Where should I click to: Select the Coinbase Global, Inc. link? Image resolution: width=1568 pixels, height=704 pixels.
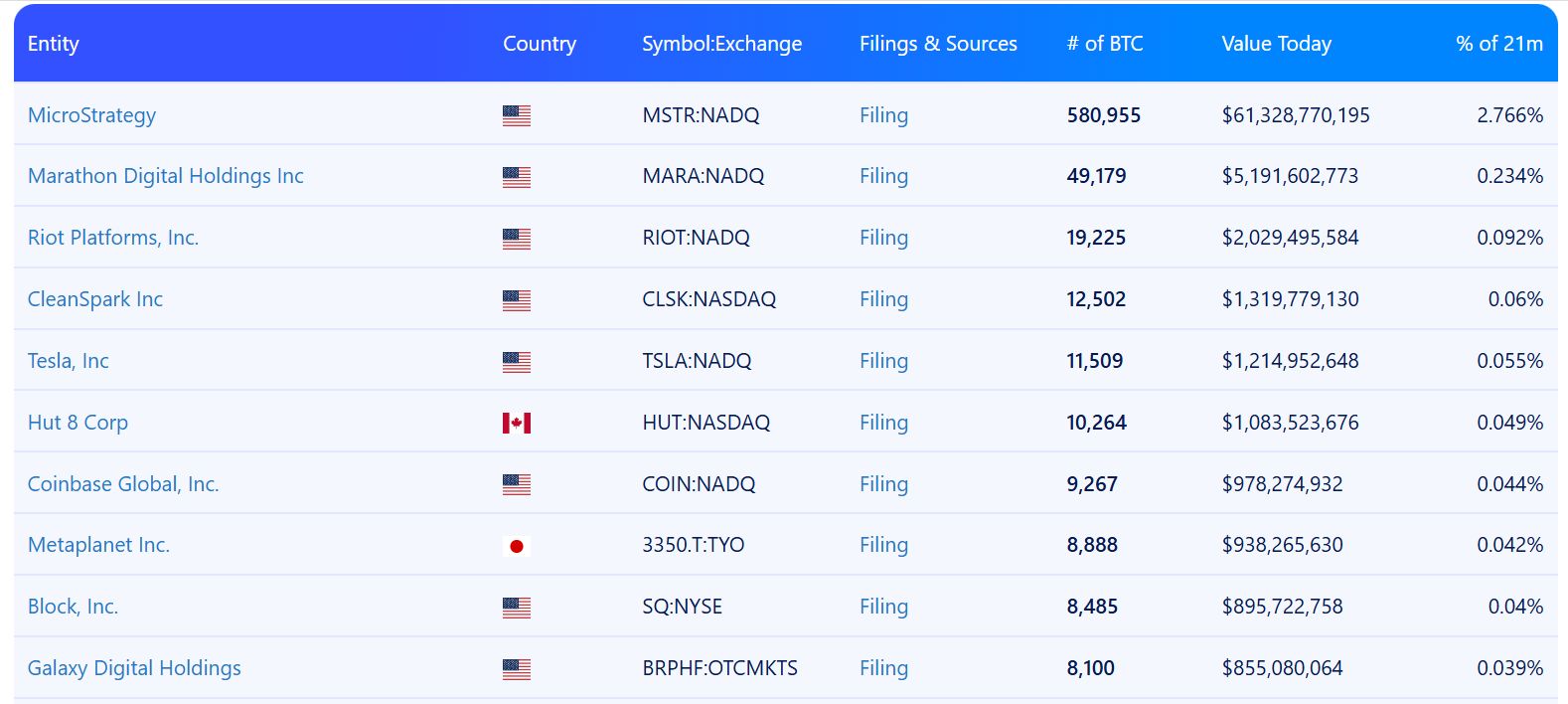point(123,484)
